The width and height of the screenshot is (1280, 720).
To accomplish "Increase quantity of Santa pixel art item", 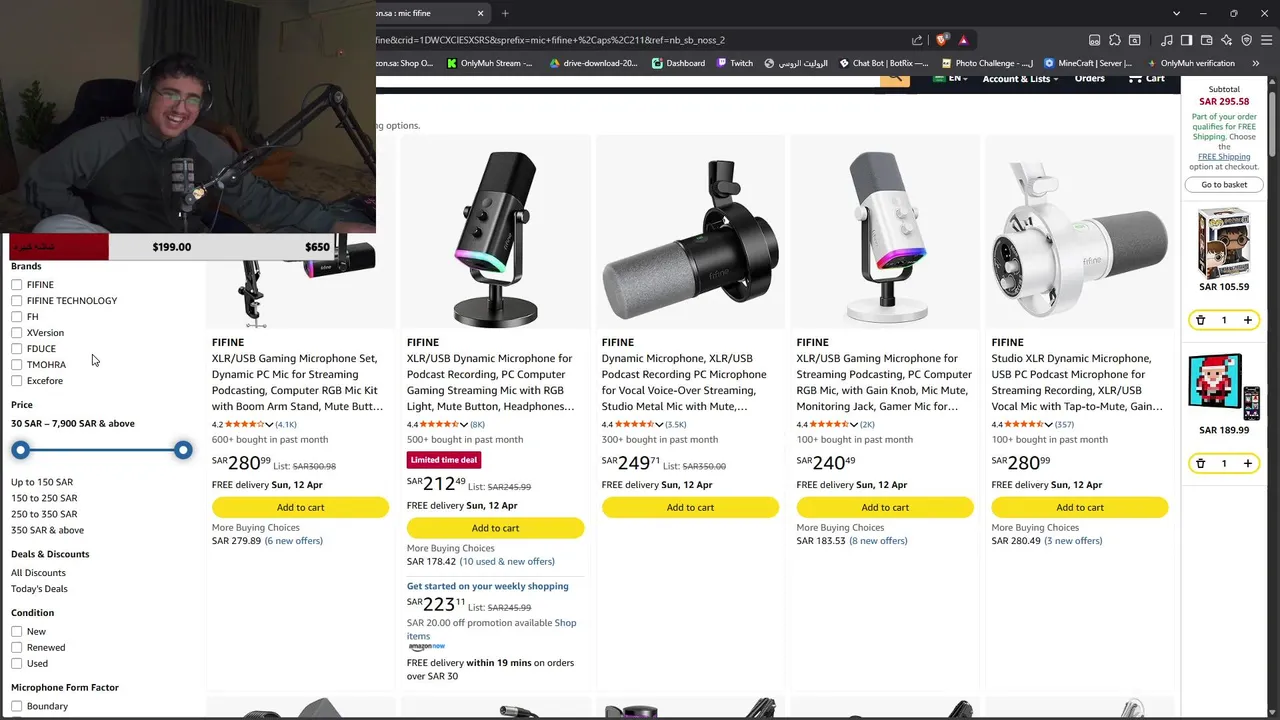I will click(x=1247, y=463).
